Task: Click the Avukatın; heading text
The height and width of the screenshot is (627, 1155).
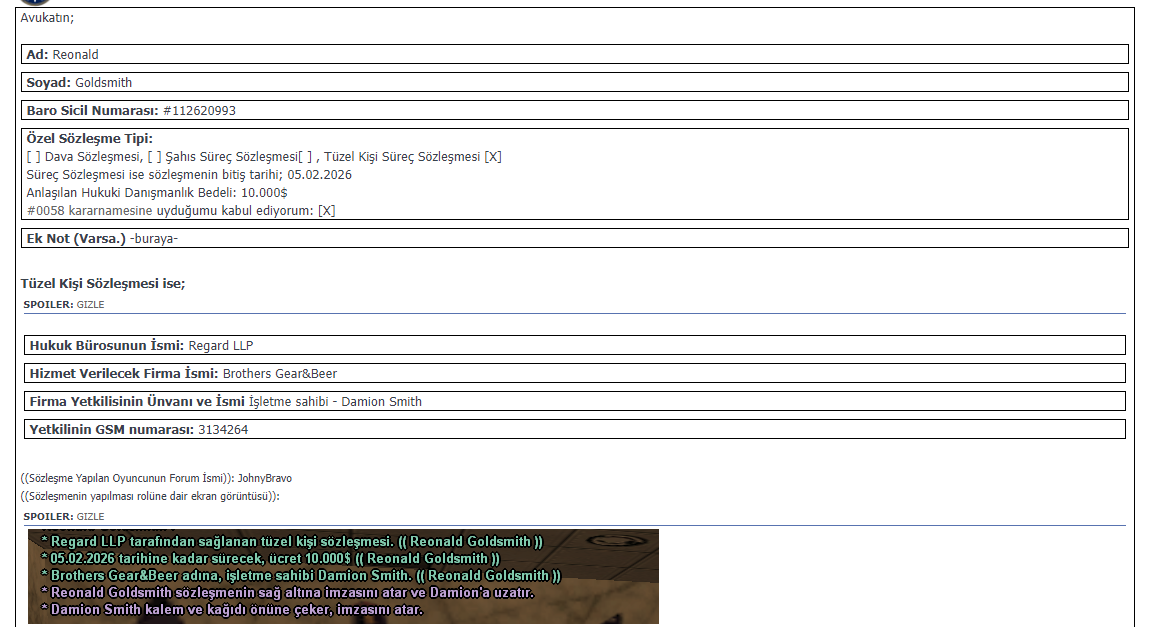Action: [x=47, y=18]
